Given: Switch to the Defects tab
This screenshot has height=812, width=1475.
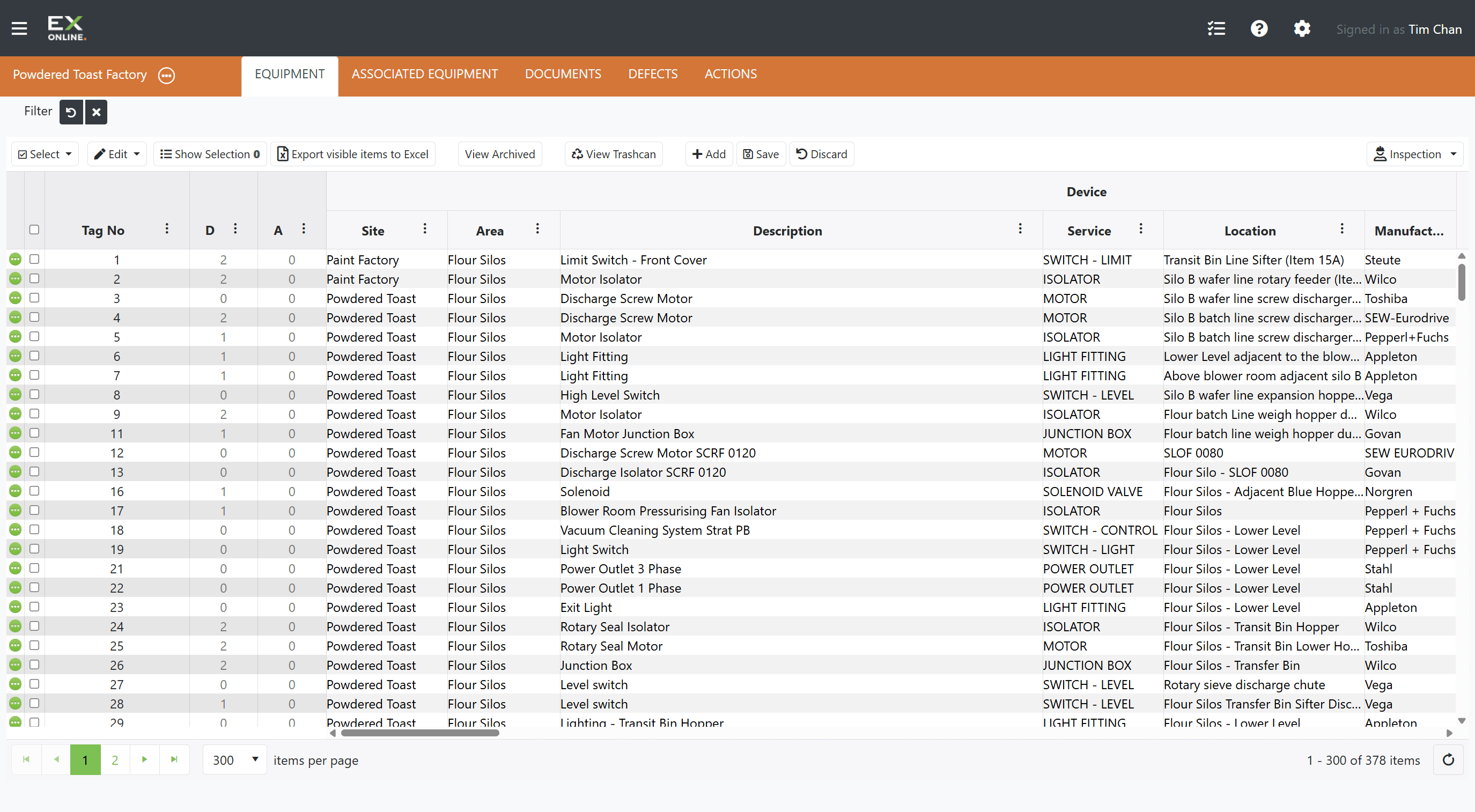Looking at the screenshot, I should pyautogui.click(x=653, y=75).
